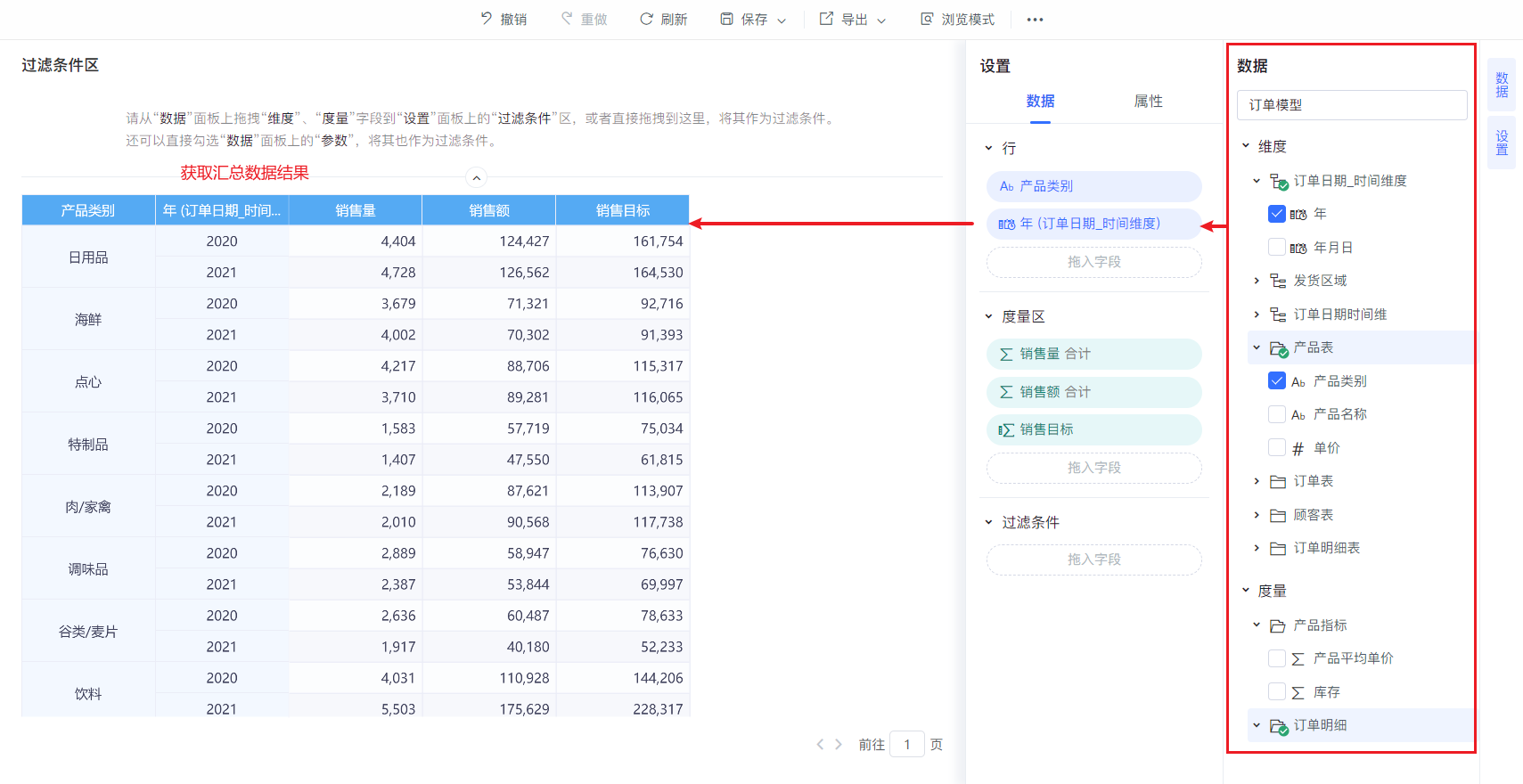Open the three-dot more options menu

[x=1035, y=20]
